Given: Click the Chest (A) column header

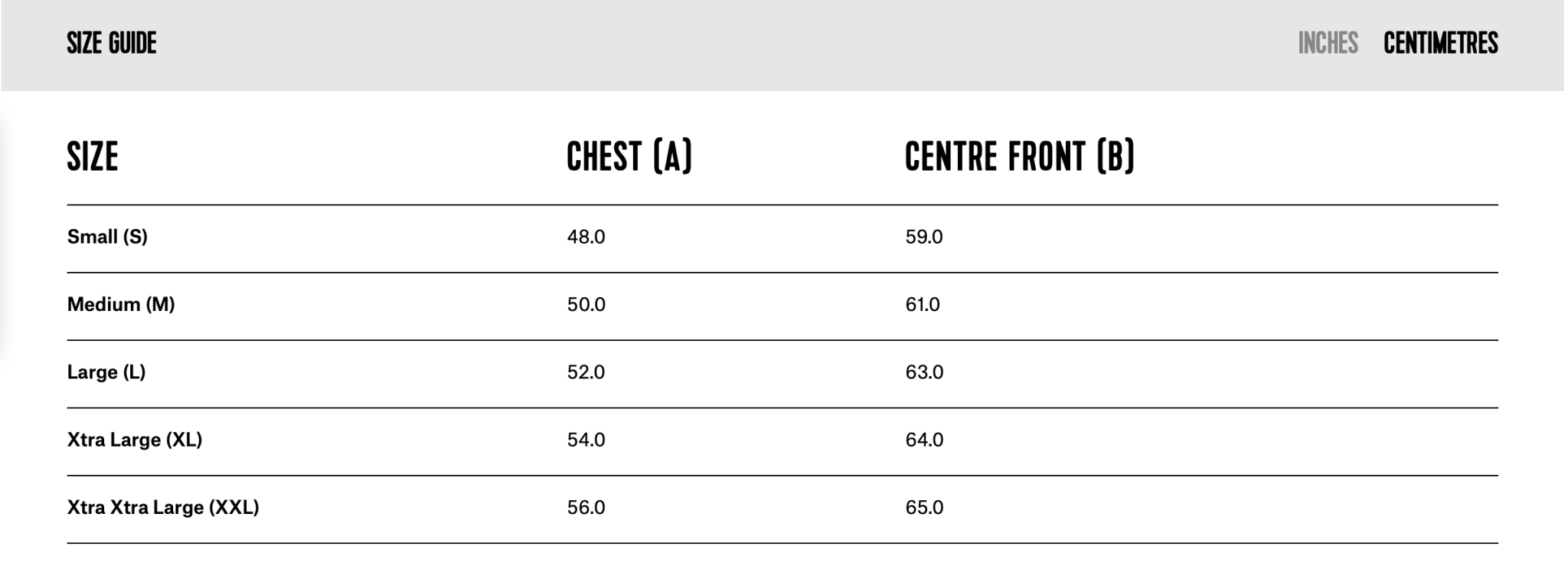Looking at the screenshot, I should point(629,157).
